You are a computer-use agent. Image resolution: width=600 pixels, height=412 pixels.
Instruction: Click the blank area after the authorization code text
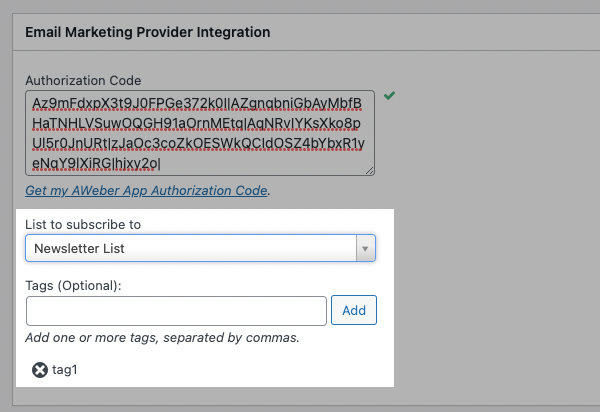click(270, 163)
